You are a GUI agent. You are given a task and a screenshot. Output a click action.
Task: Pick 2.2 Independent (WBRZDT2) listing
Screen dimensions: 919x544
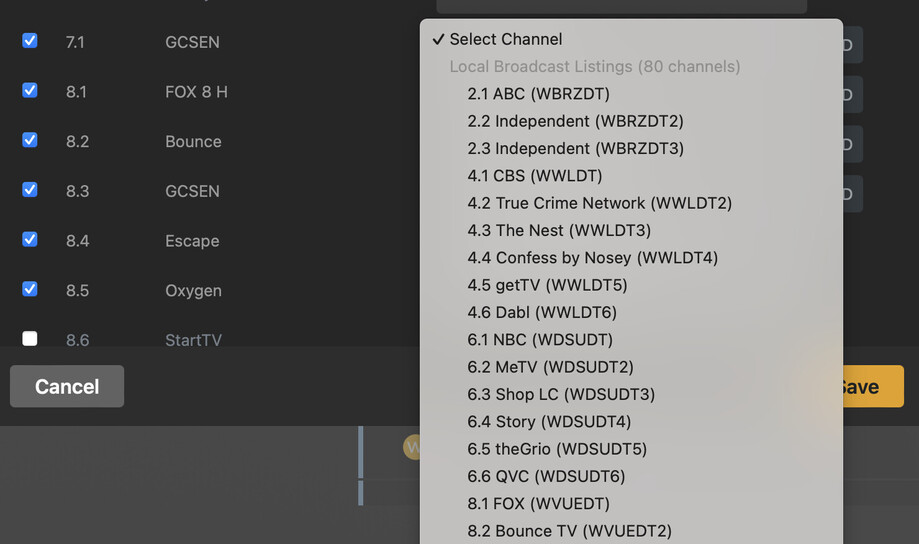pyautogui.click(x=575, y=121)
